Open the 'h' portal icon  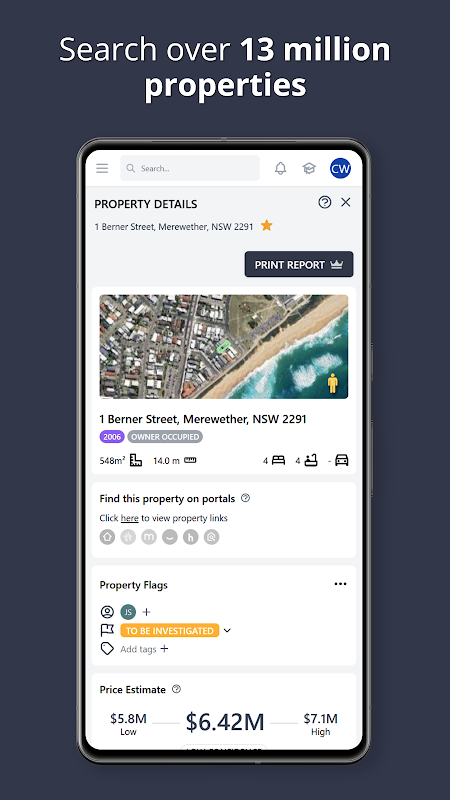click(x=190, y=537)
